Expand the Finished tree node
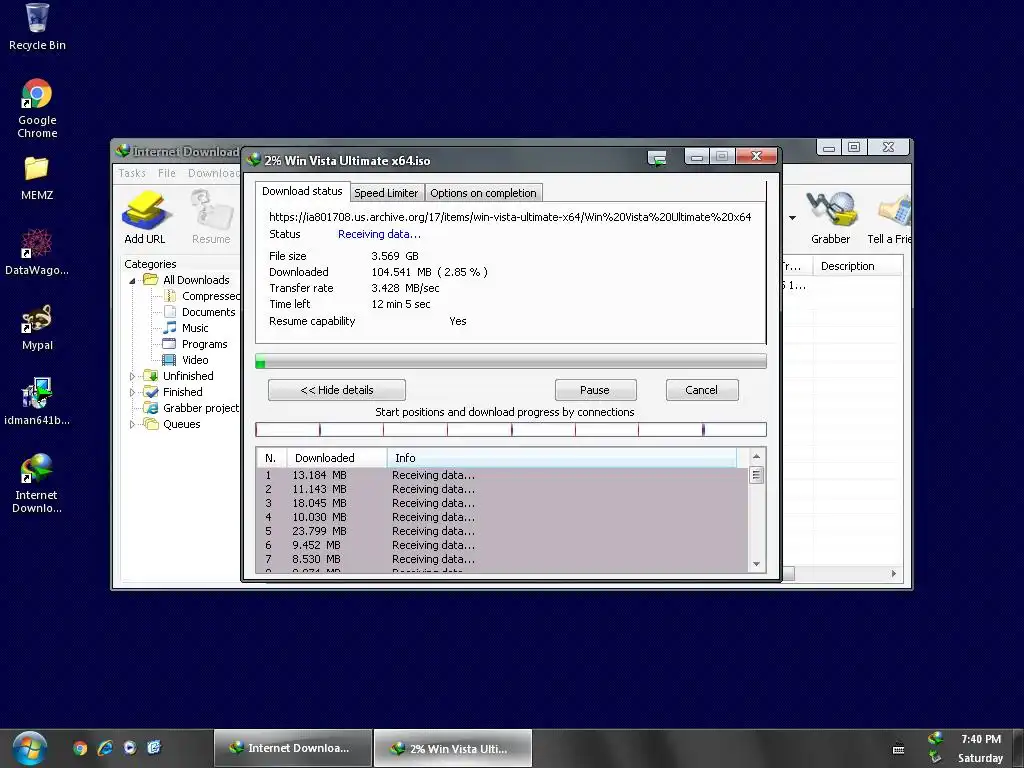1024x768 pixels. click(133, 392)
